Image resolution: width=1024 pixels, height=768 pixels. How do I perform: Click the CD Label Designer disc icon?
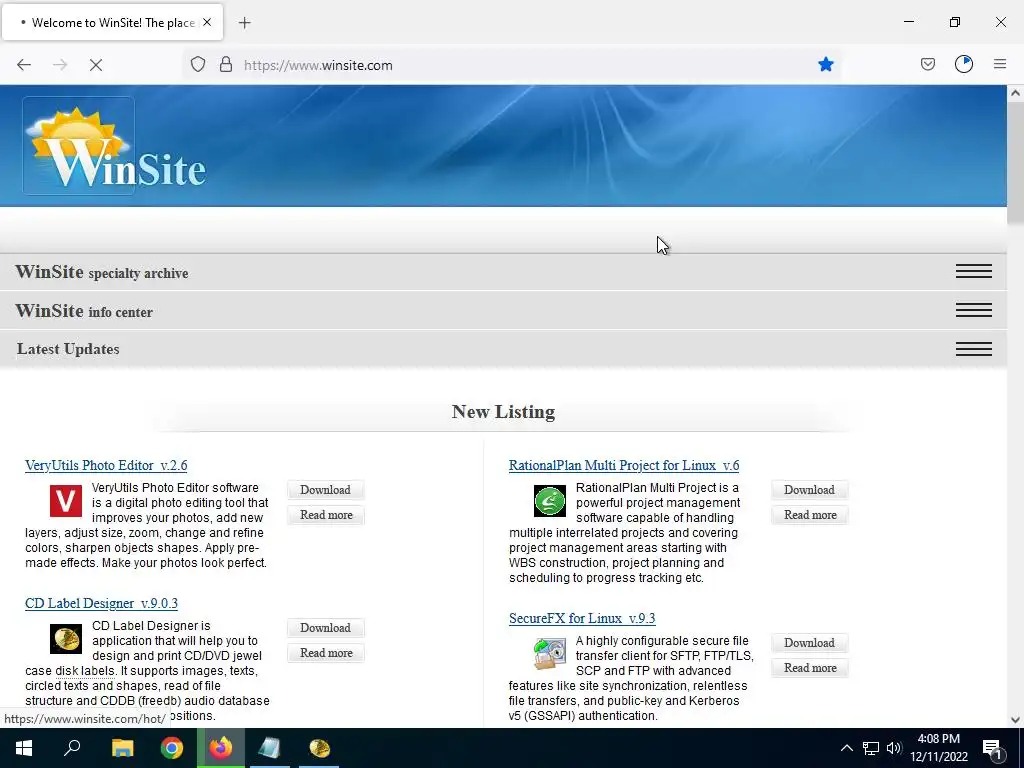point(66,639)
